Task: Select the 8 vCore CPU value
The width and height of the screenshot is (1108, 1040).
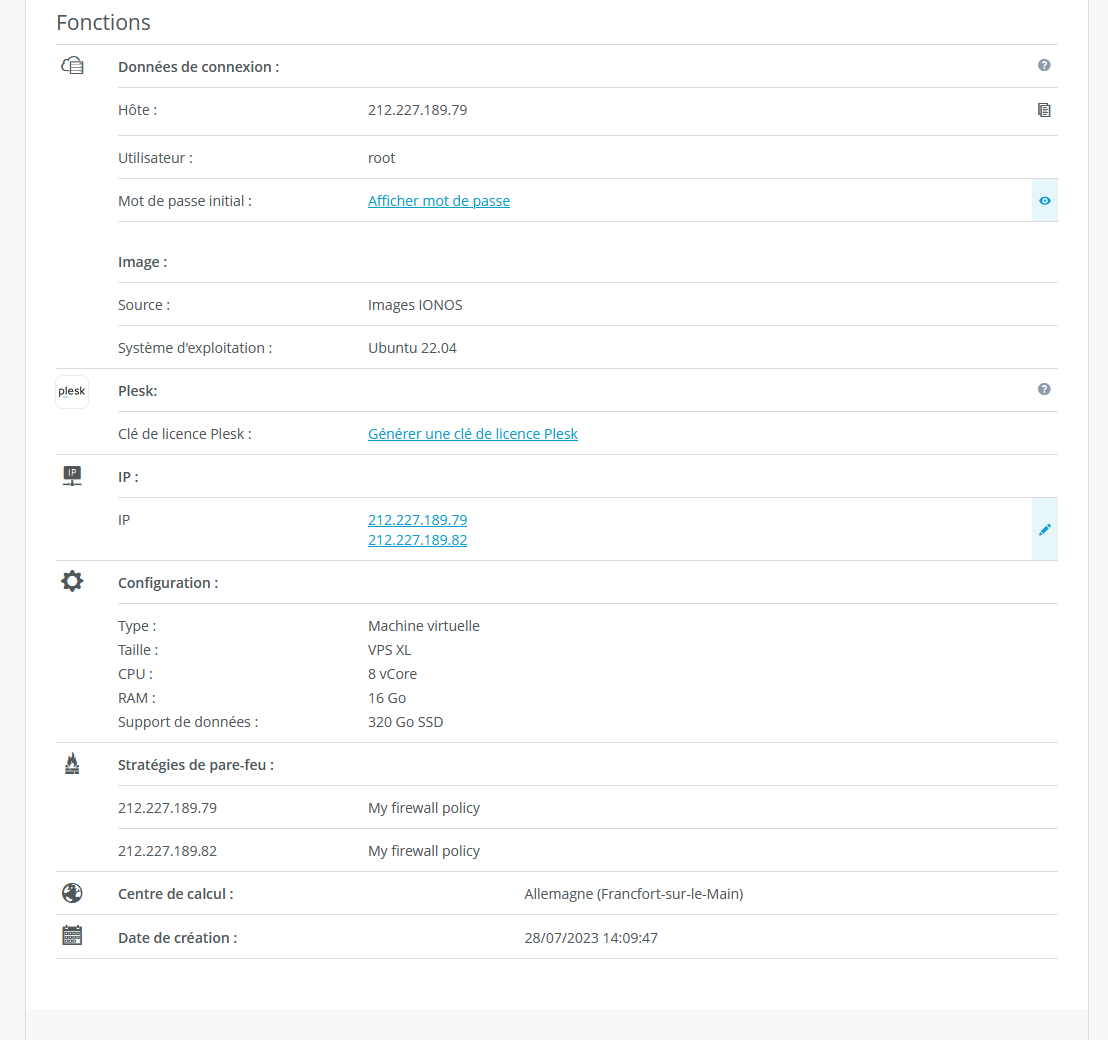Action: (x=392, y=674)
